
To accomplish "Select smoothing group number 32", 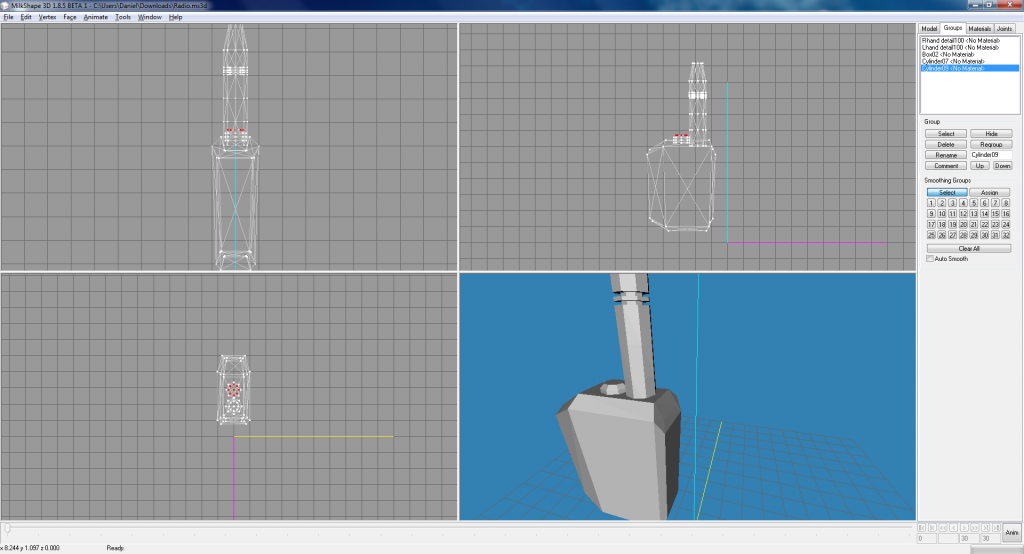I will (1006, 235).
